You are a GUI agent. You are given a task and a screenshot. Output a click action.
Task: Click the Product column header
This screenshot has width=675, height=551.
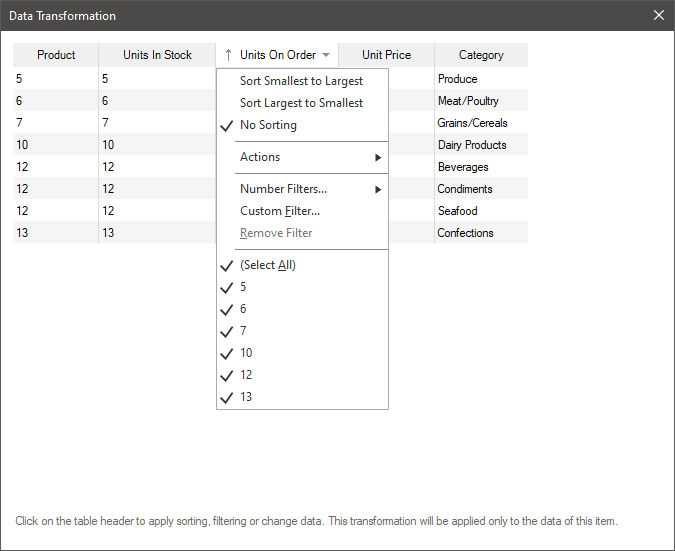click(56, 55)
